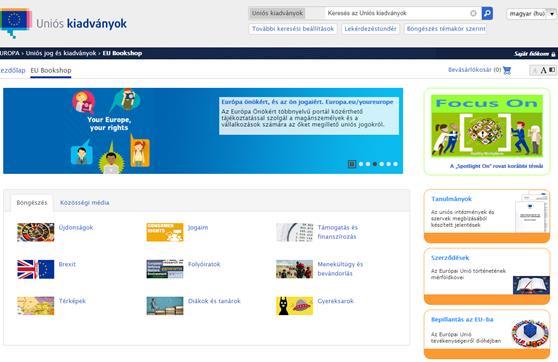The height and width of the screenshot is (362, 558).
Task: Focus the Keresés az Uniós kiadványok search field
Action: click(397, 14)
